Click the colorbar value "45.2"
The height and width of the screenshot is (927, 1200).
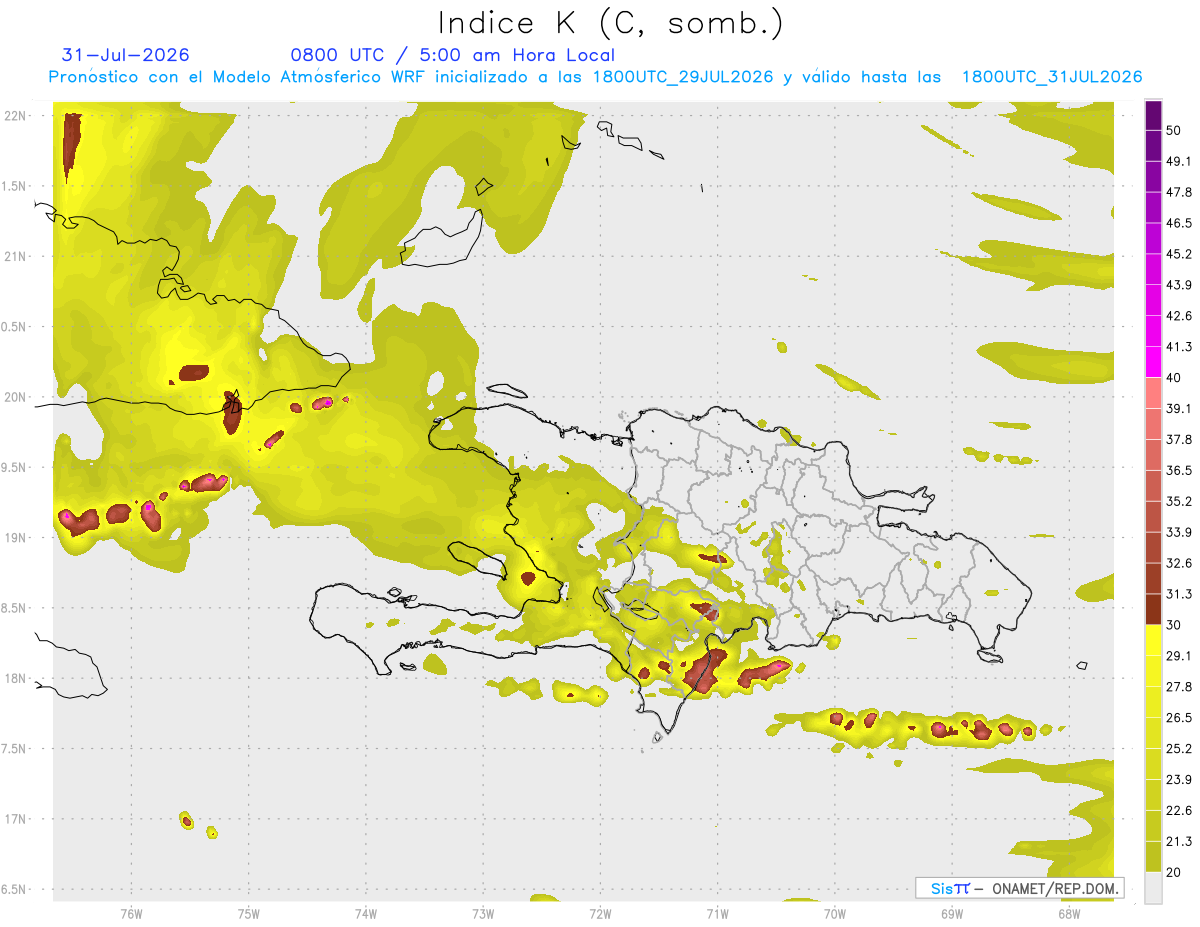pos(1179,254)
